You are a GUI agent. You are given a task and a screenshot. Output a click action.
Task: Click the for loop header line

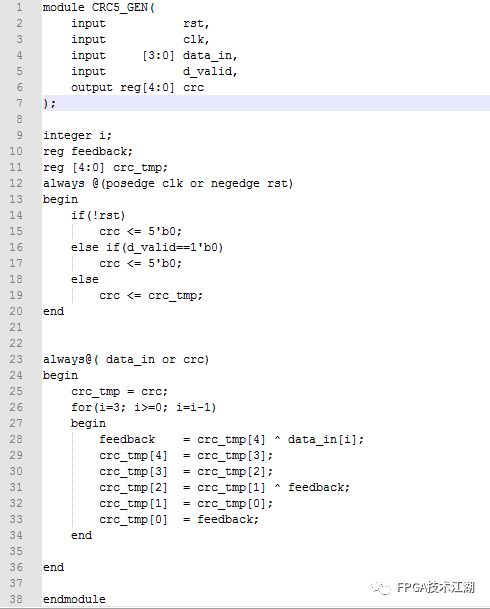(143, 407)
